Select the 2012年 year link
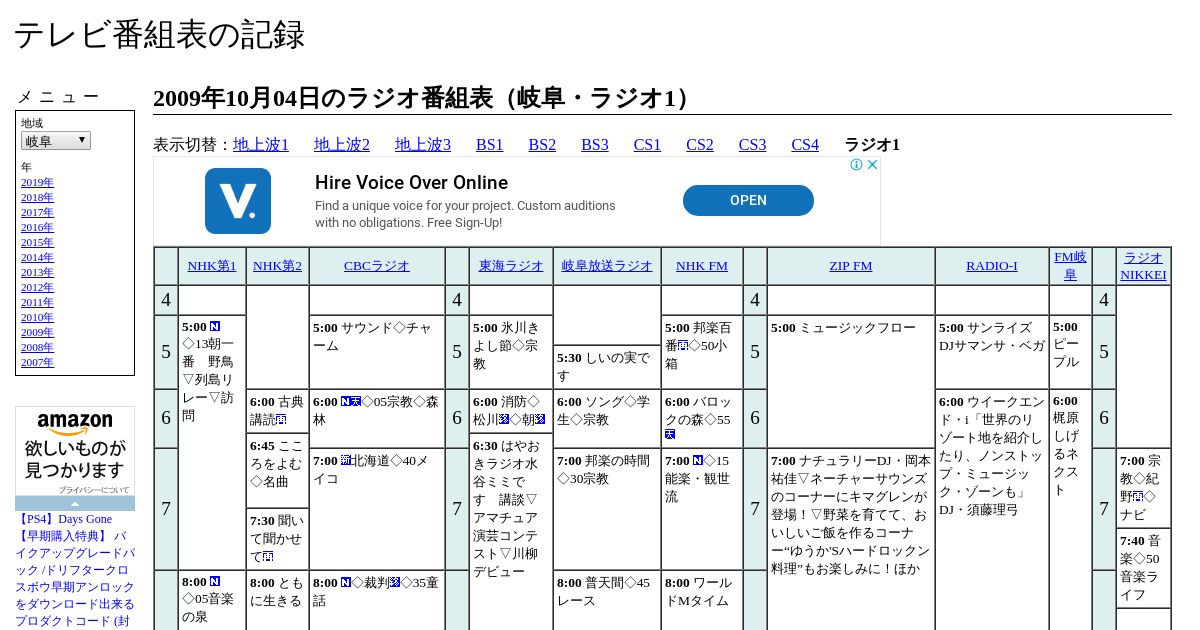 pyautogui.click(x=37, y=287)
